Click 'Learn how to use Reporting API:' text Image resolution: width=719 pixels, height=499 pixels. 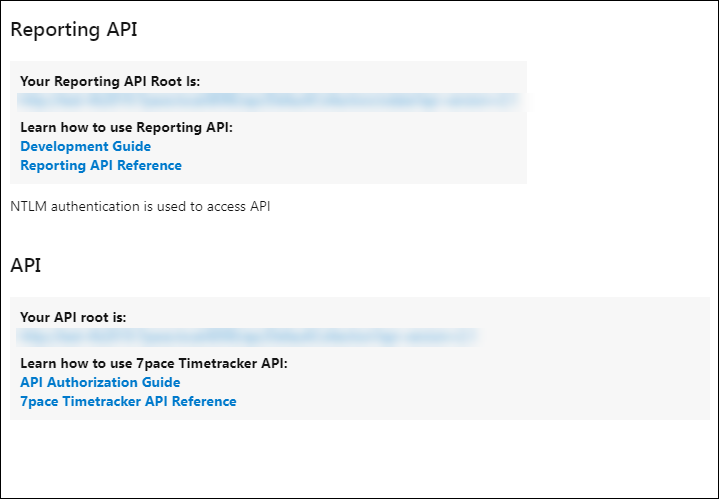pyautogui.click(x=127, y=128)
